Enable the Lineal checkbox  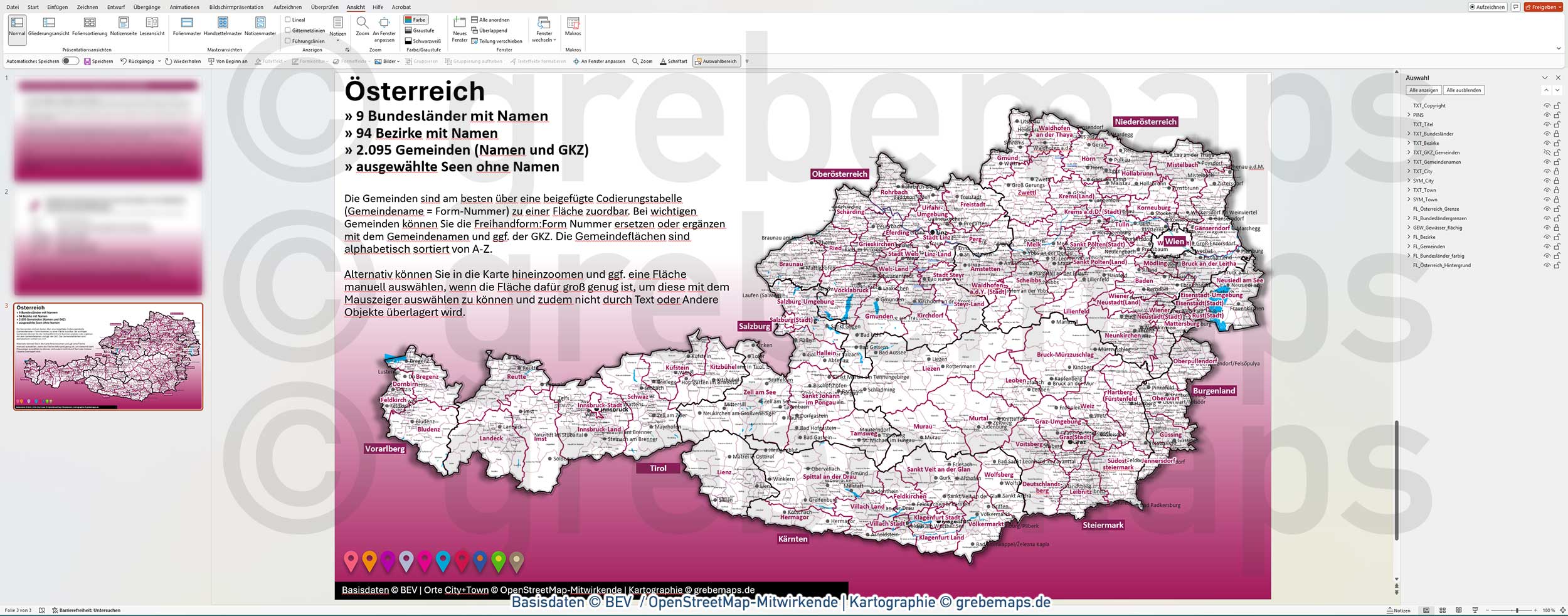click(x=289, y=19)
